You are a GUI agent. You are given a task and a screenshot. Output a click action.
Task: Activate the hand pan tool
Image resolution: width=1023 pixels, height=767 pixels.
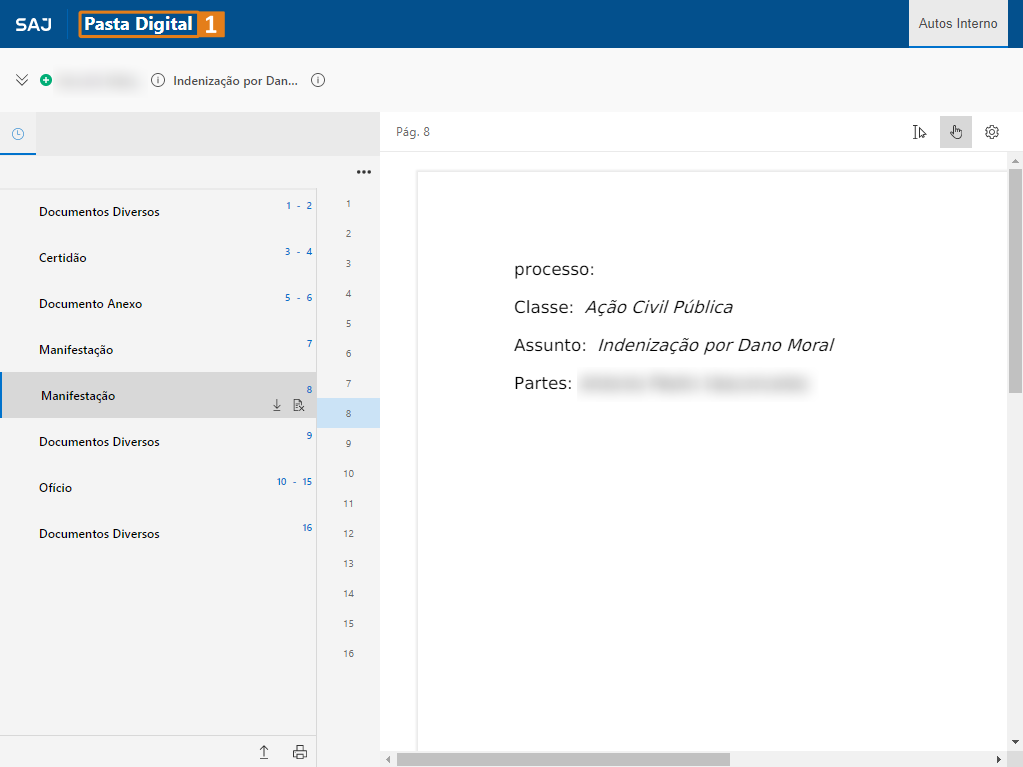(956, 132)
